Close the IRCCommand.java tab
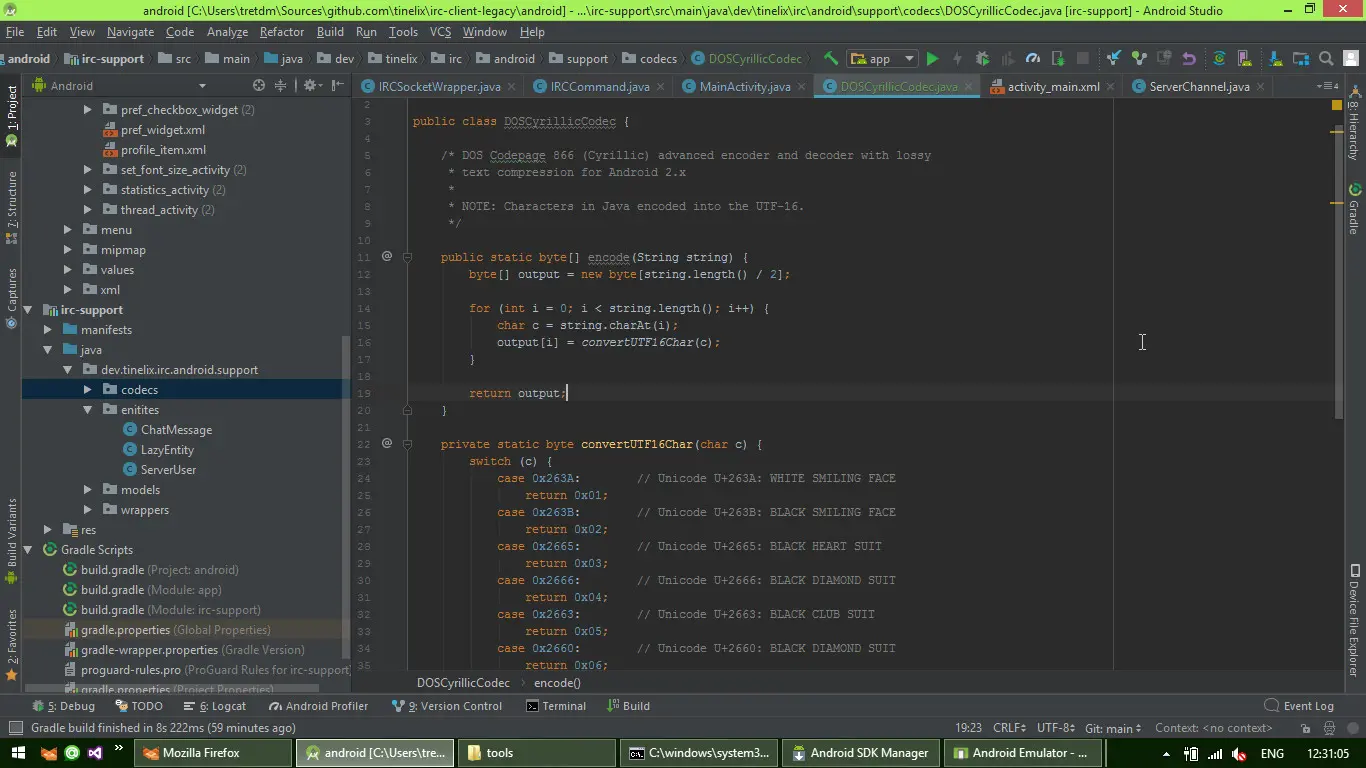Viewport: 1366px width, 768px height. point(660,87)
